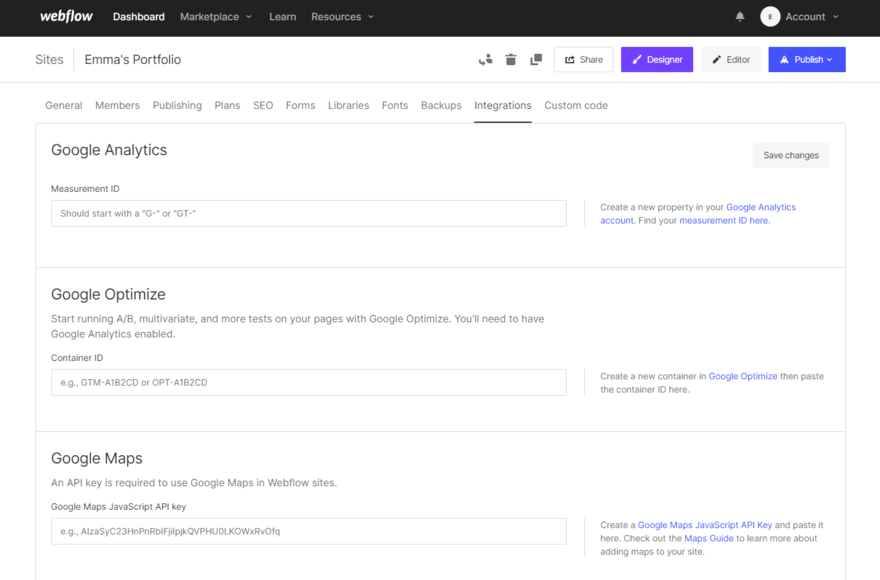Click the duplicate site icon
Image resolution: width=880 pixels, height=580 pixels.
536,60
